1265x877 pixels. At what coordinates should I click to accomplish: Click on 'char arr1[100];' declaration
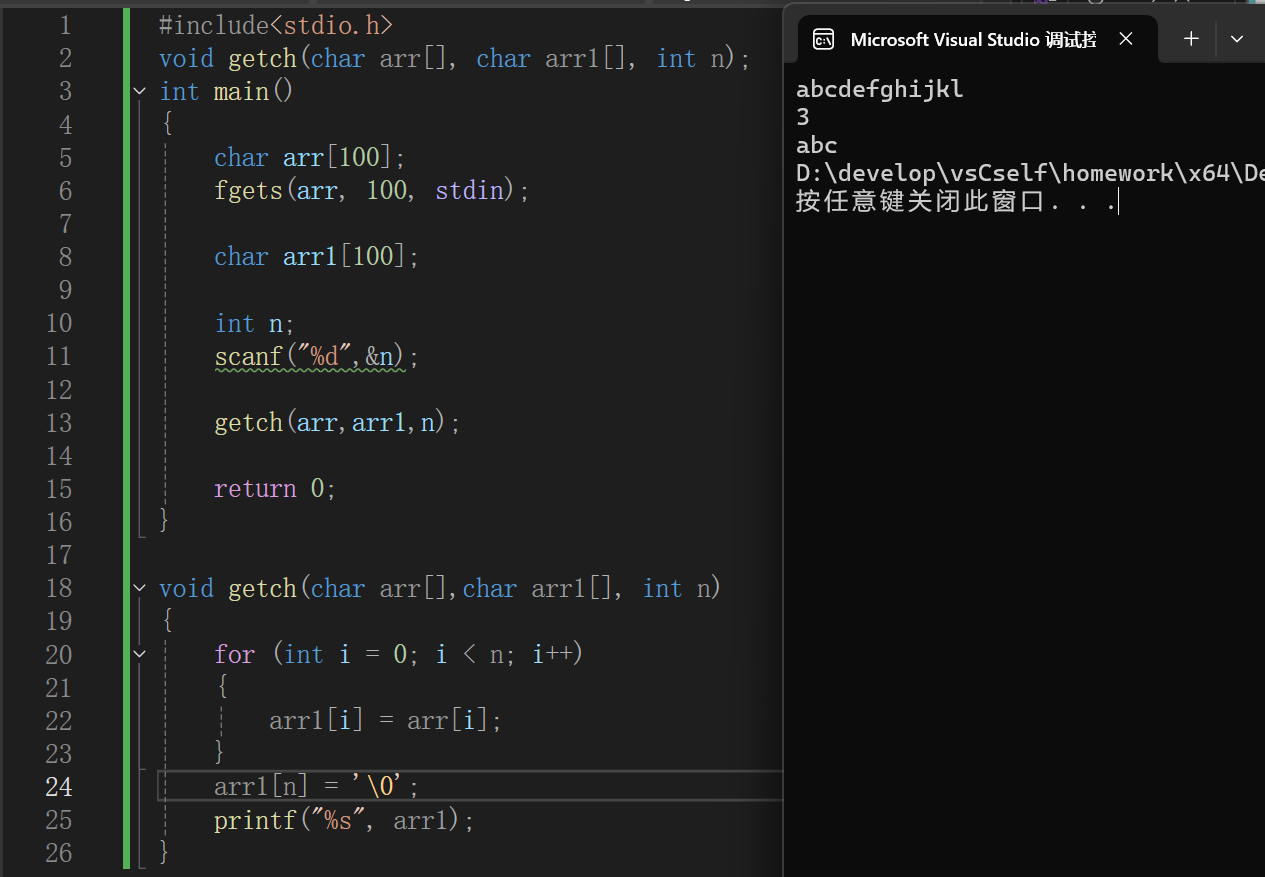[317, 257]
